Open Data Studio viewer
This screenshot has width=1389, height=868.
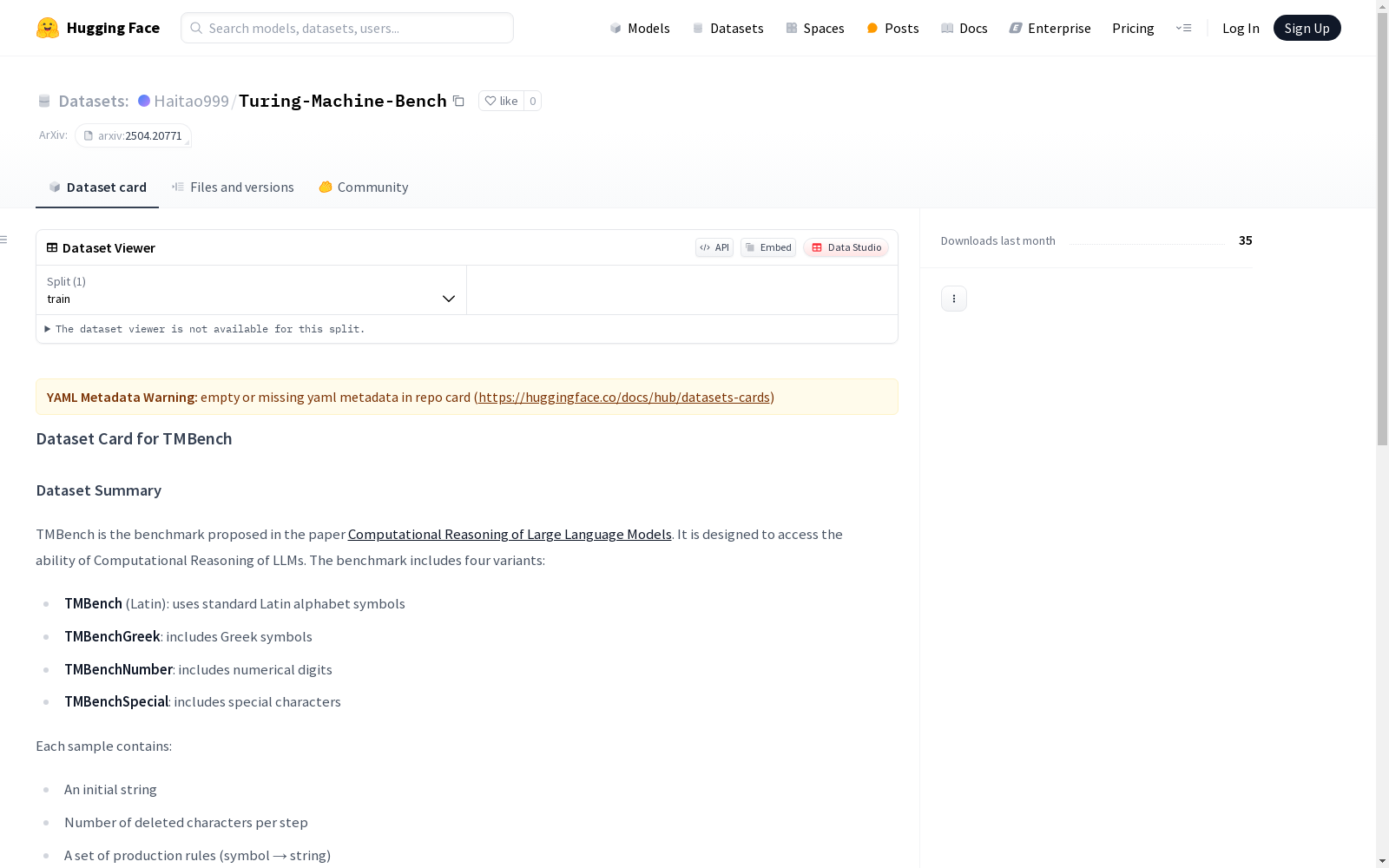pos(846,247)
